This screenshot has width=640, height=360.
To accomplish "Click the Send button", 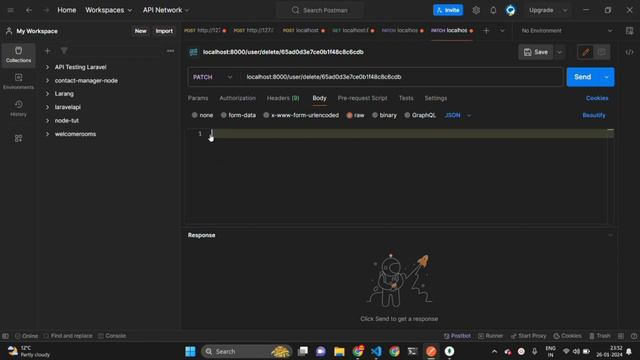I will click(x=582, y=77).
